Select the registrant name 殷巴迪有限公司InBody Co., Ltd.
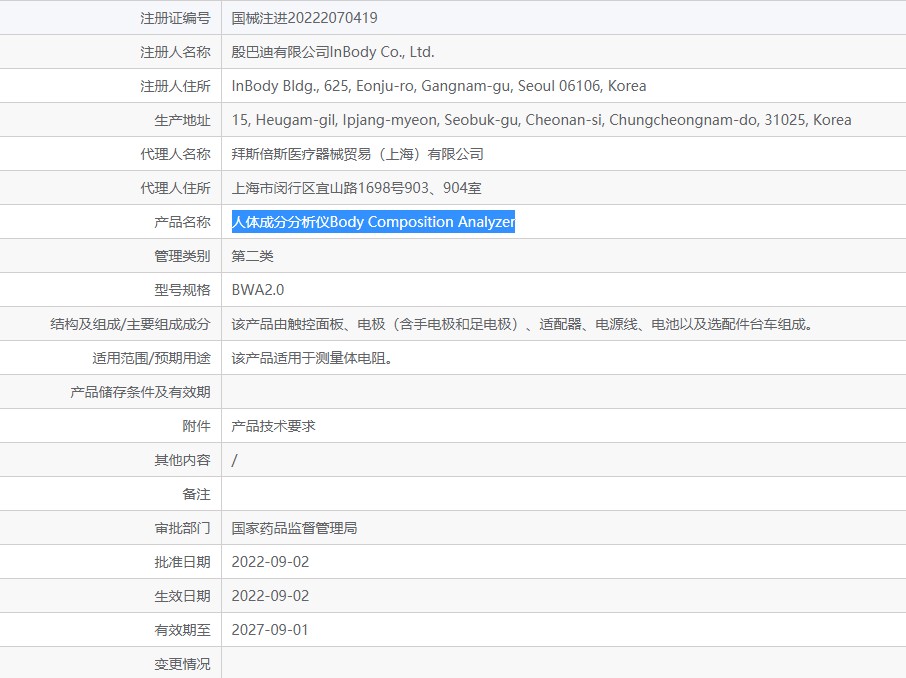This screenshot has width=906, height=678. 332,52
